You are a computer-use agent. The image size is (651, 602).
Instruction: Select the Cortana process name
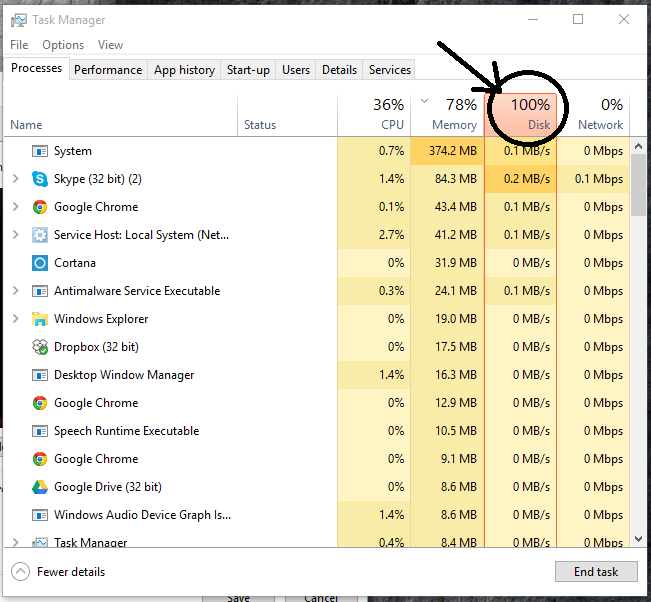(75, 263)
